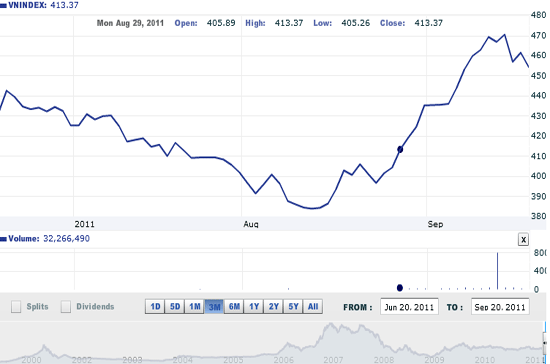
Task: Select the 1D time range
Action: coord(155,306)
